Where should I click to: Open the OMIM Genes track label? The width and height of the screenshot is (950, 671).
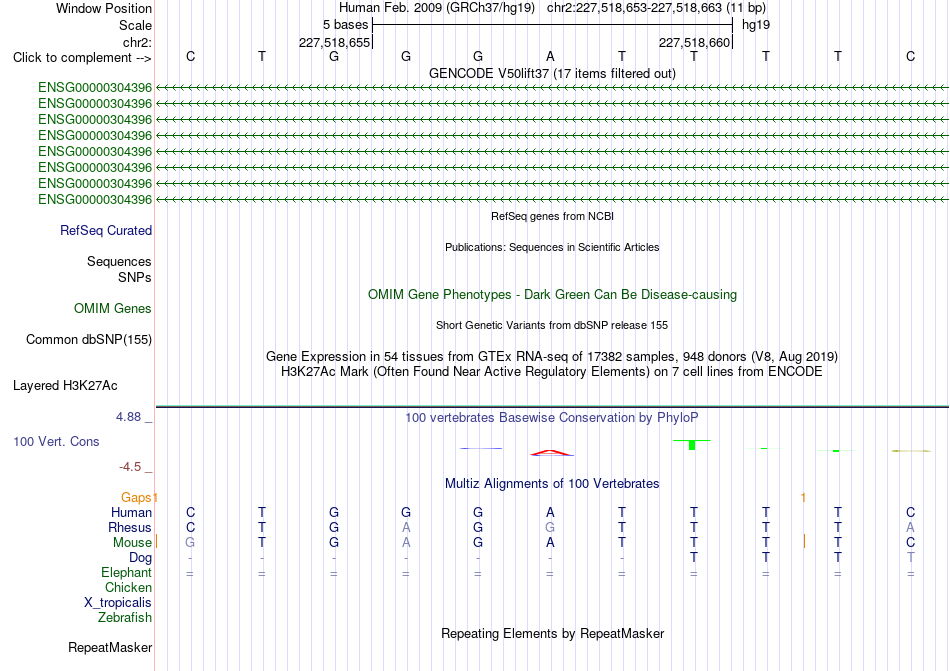113,309
